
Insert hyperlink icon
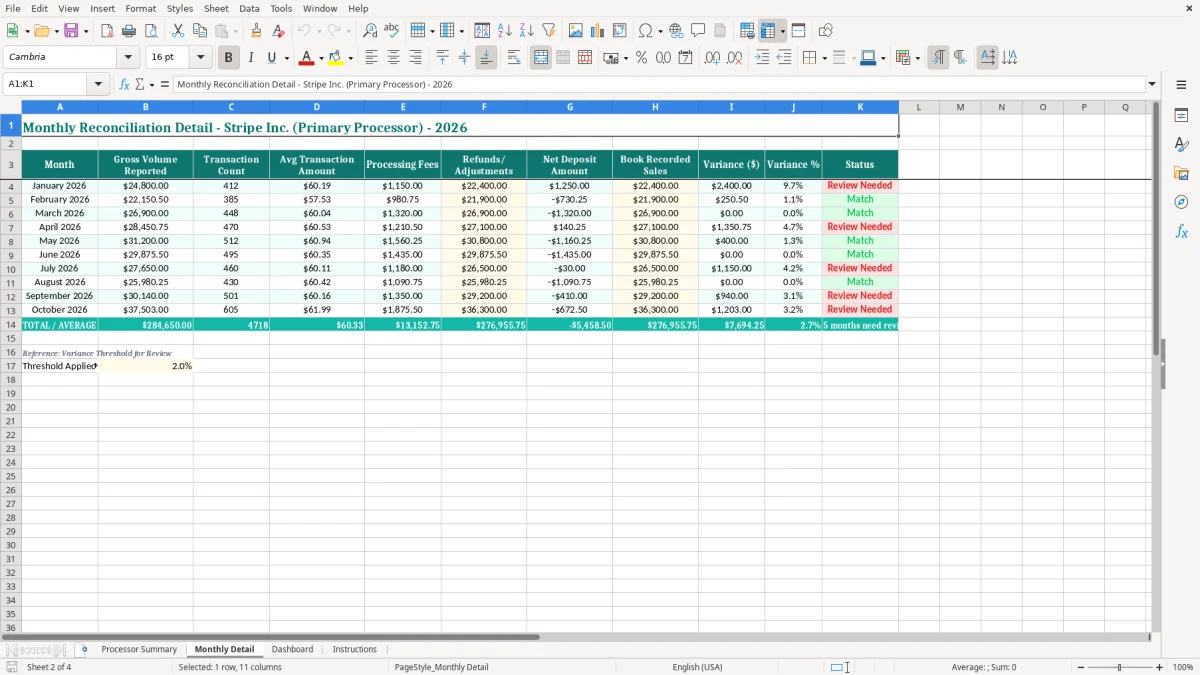coord(677,31)
